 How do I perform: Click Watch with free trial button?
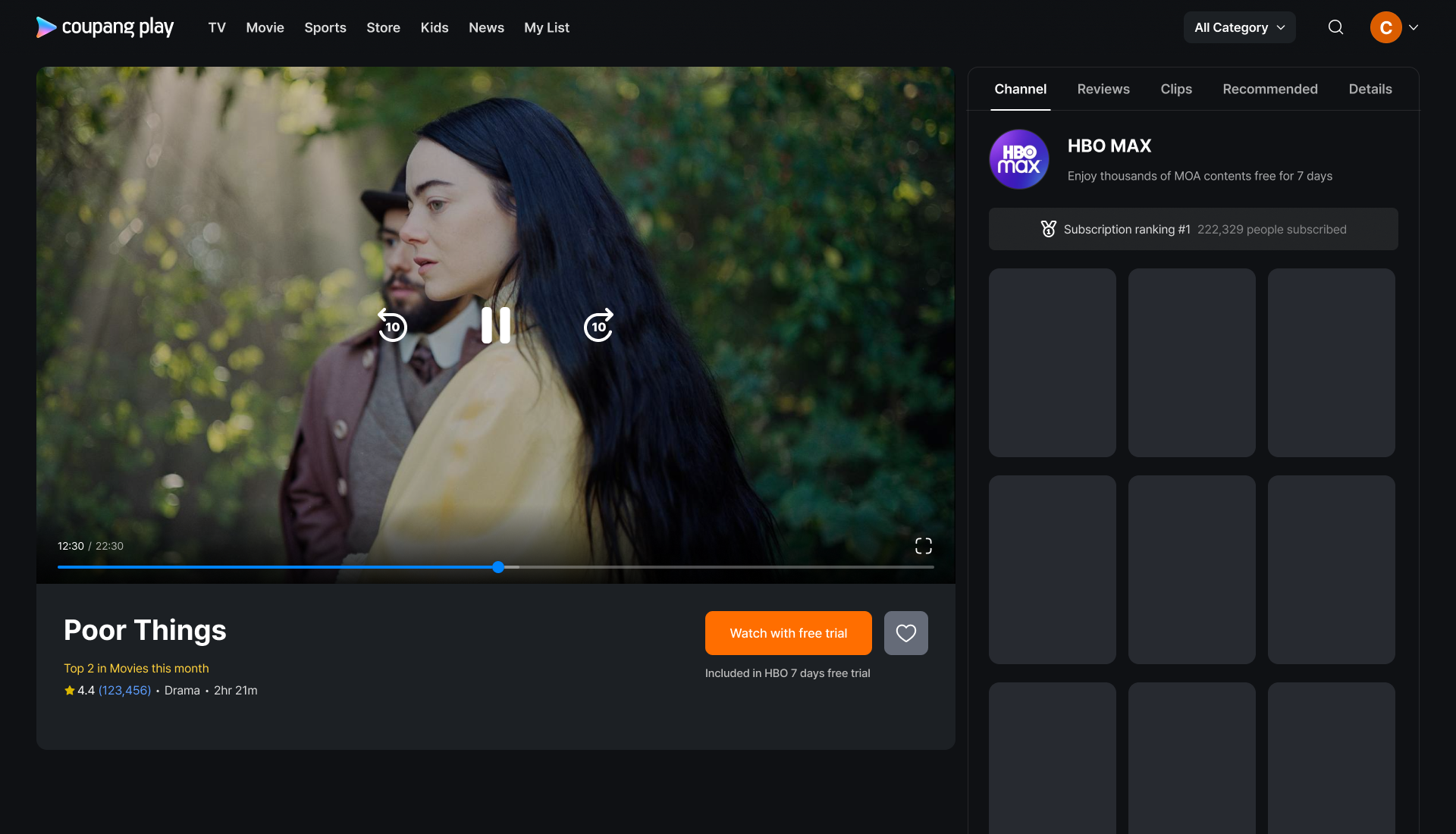788,633
